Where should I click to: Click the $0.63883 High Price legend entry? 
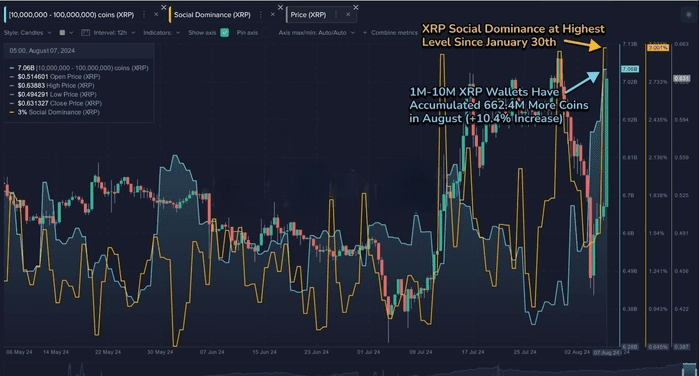(52, 85)
